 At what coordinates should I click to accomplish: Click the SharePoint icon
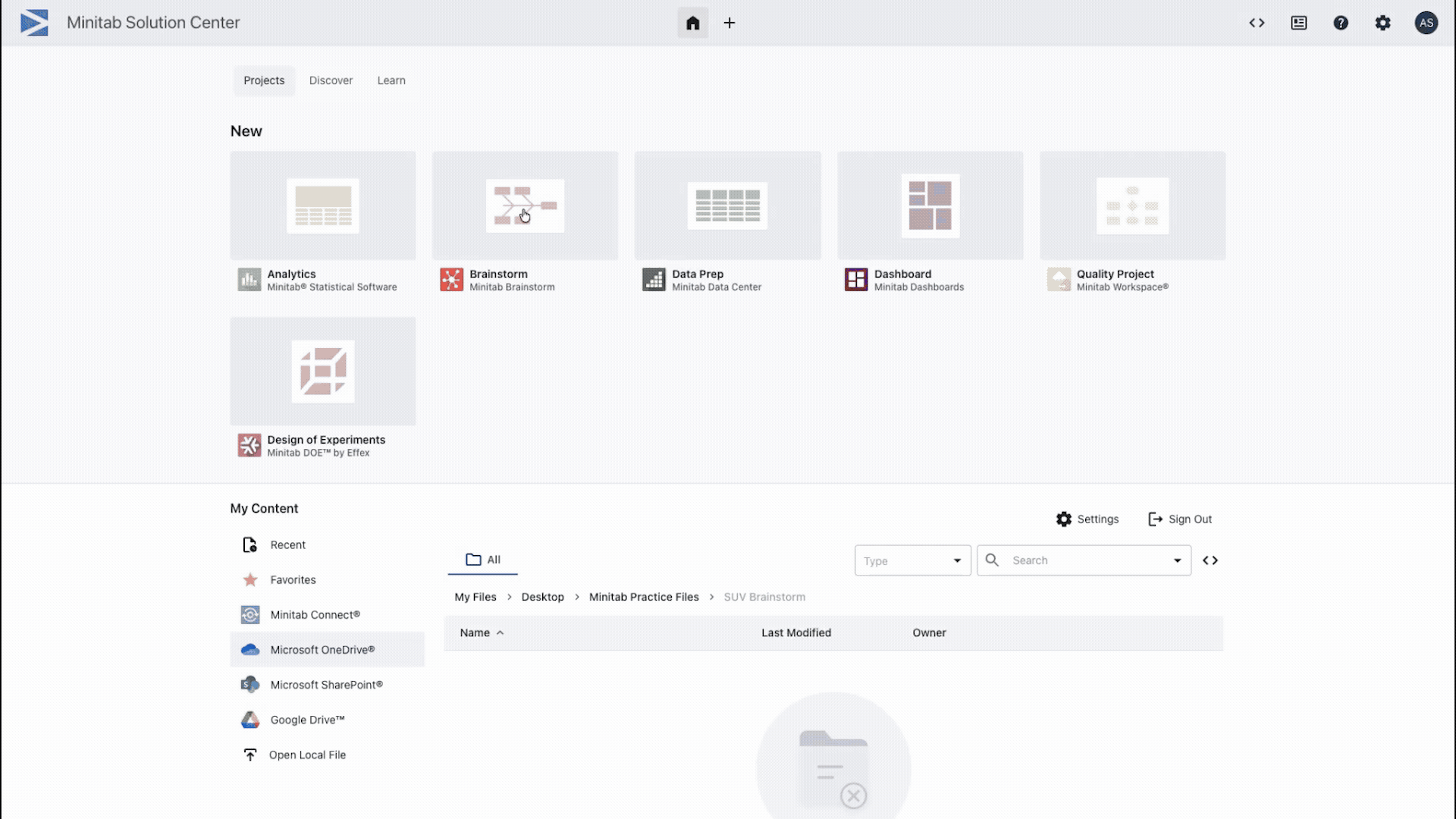(x=250, y=685)
